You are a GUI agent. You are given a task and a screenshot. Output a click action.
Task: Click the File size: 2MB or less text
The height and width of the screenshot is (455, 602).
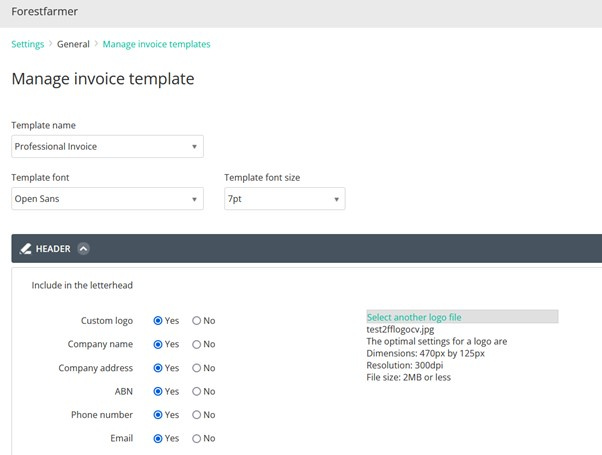click(408, 377)
